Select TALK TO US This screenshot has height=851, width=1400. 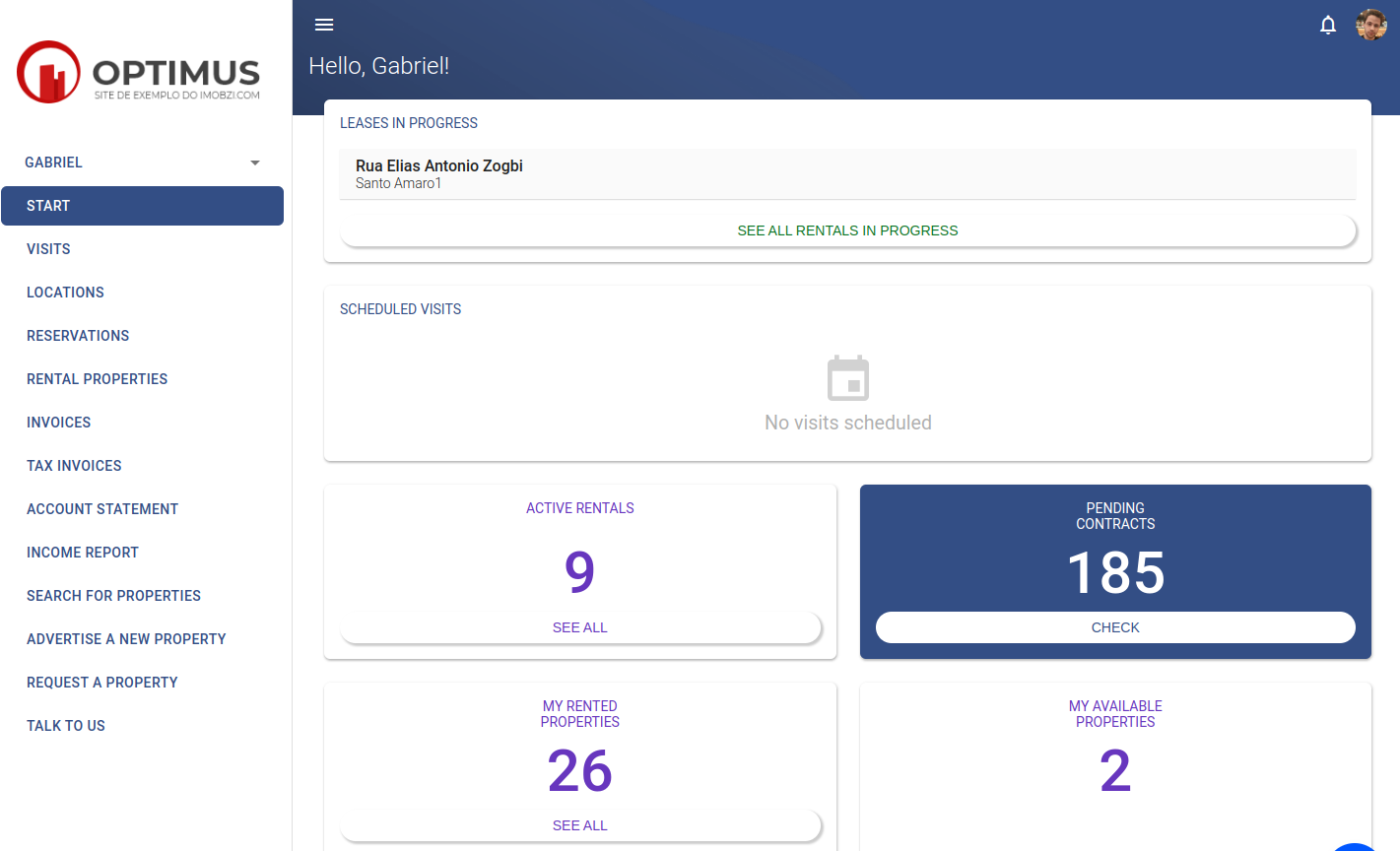point(143,726)
